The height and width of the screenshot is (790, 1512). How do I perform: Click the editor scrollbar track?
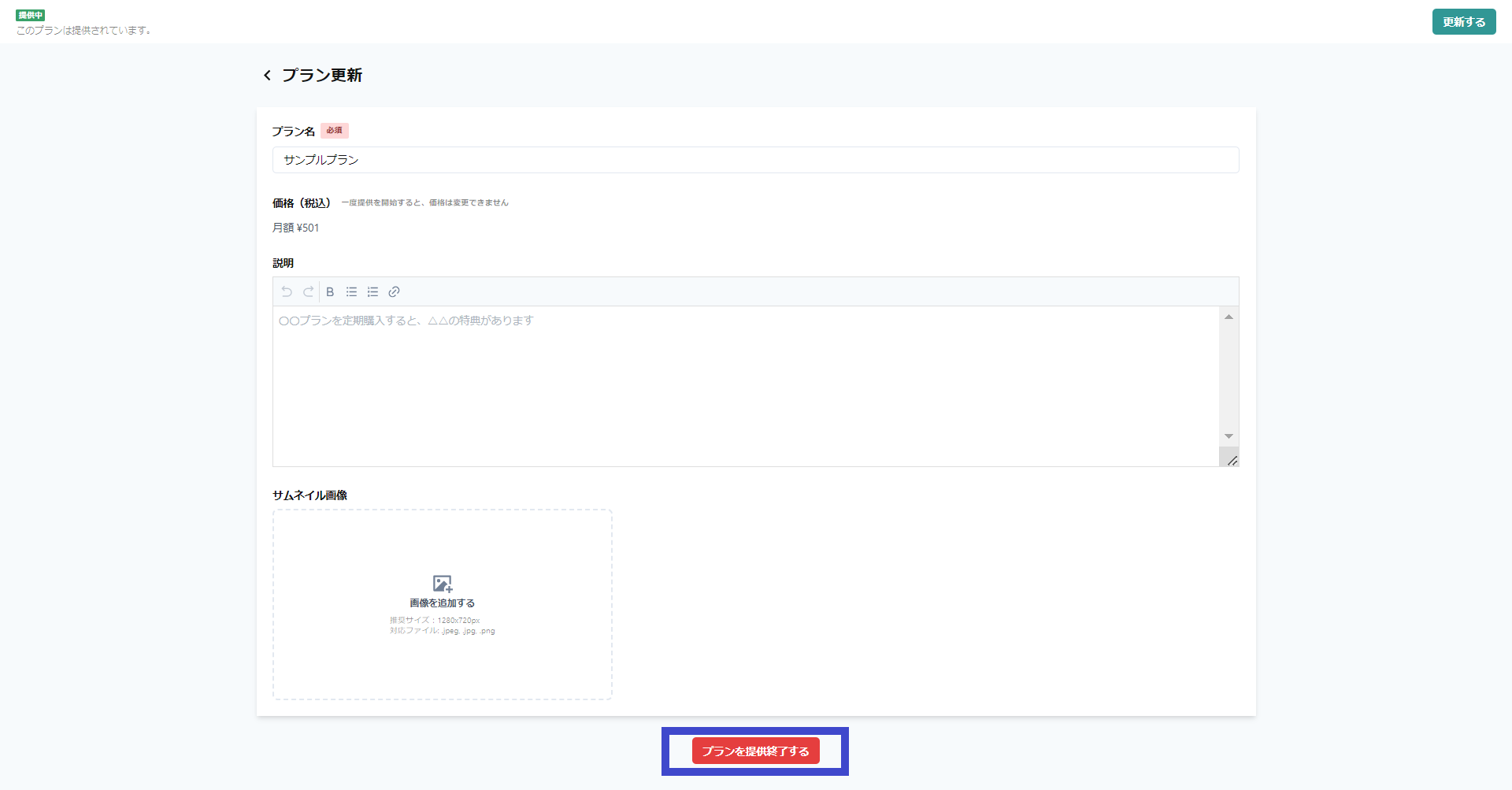click(1228, 378)
